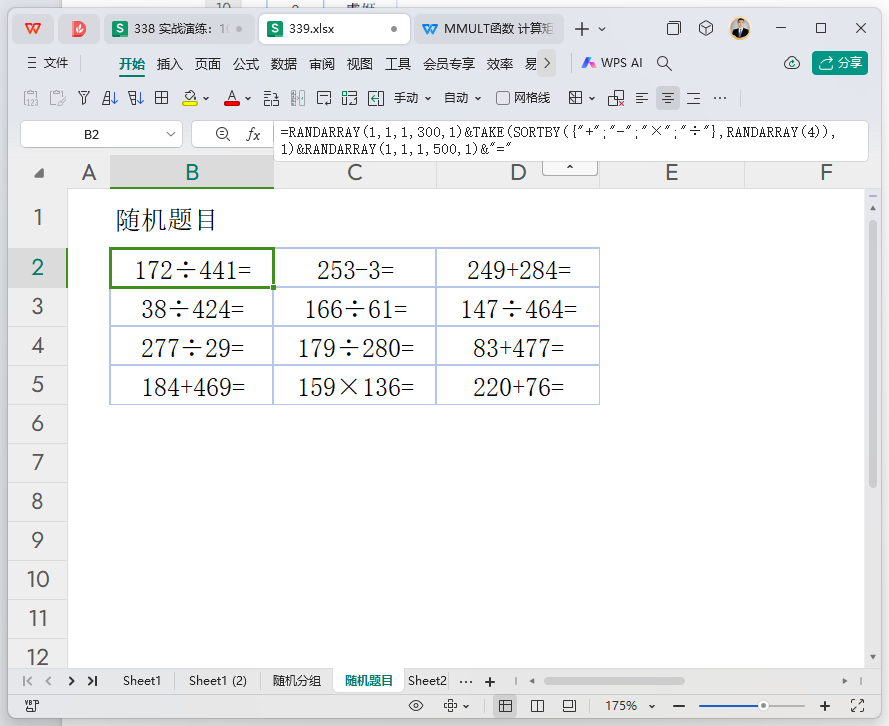This screenshot has width=889, height=726.
Task: Open the Review (审阅) tab
Action: coord(322,64)
